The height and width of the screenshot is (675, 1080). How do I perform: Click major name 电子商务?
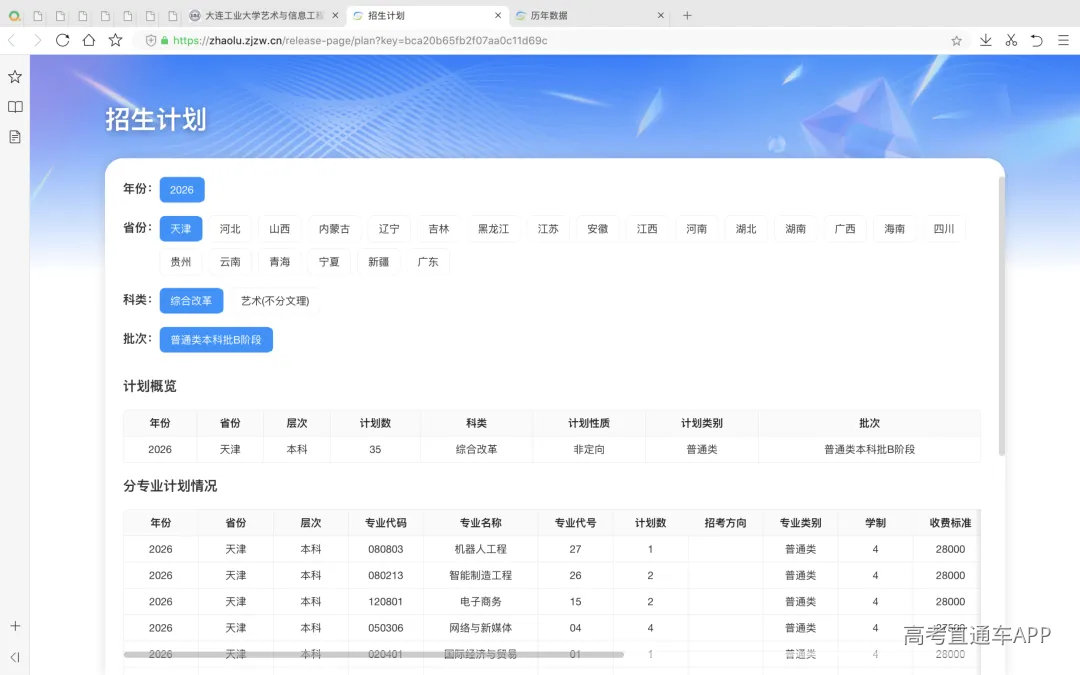pos(481,601)
